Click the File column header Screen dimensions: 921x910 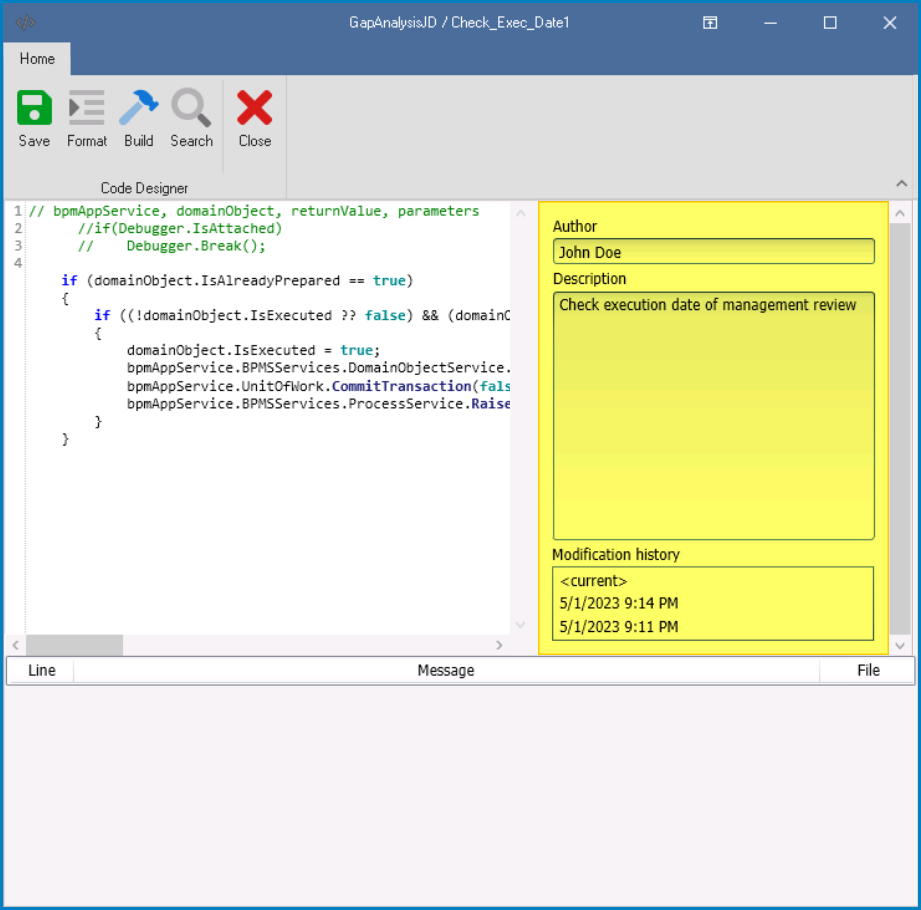pos(868,670)
